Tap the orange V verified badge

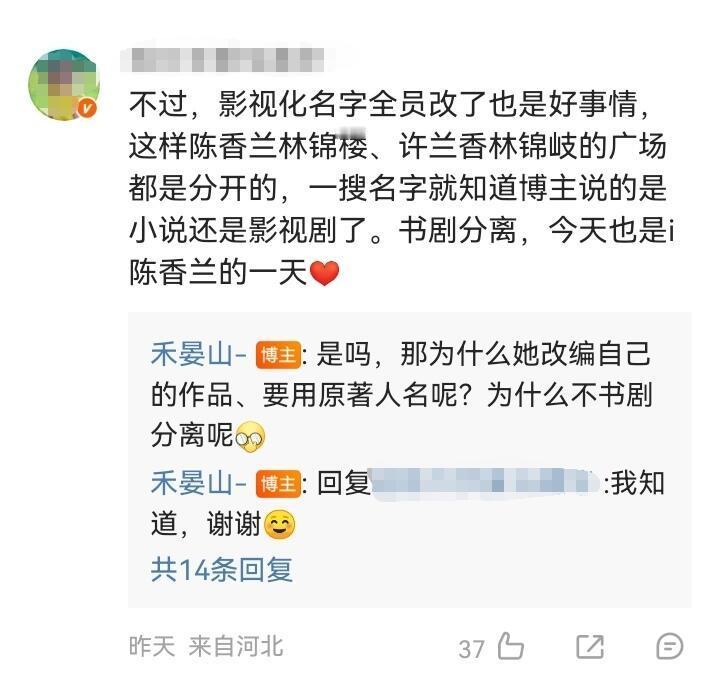tap(87, 108)
